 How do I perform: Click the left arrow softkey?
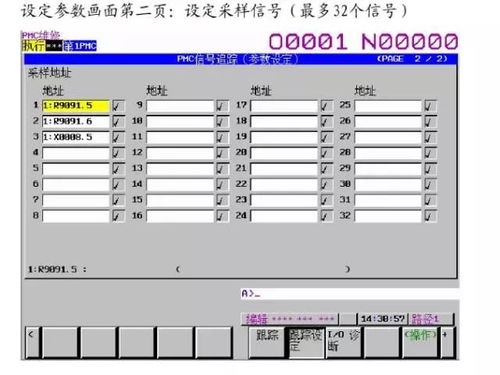(32, 342)
